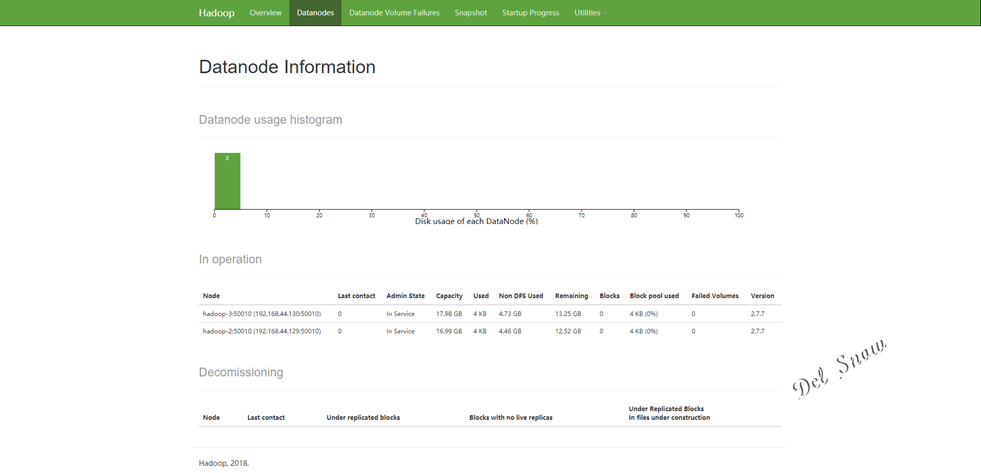Image resolution: width=981 pixels, height=473 pixels.
Task: Click the 16.99 GB capacity value
Action: coord(449,331)
